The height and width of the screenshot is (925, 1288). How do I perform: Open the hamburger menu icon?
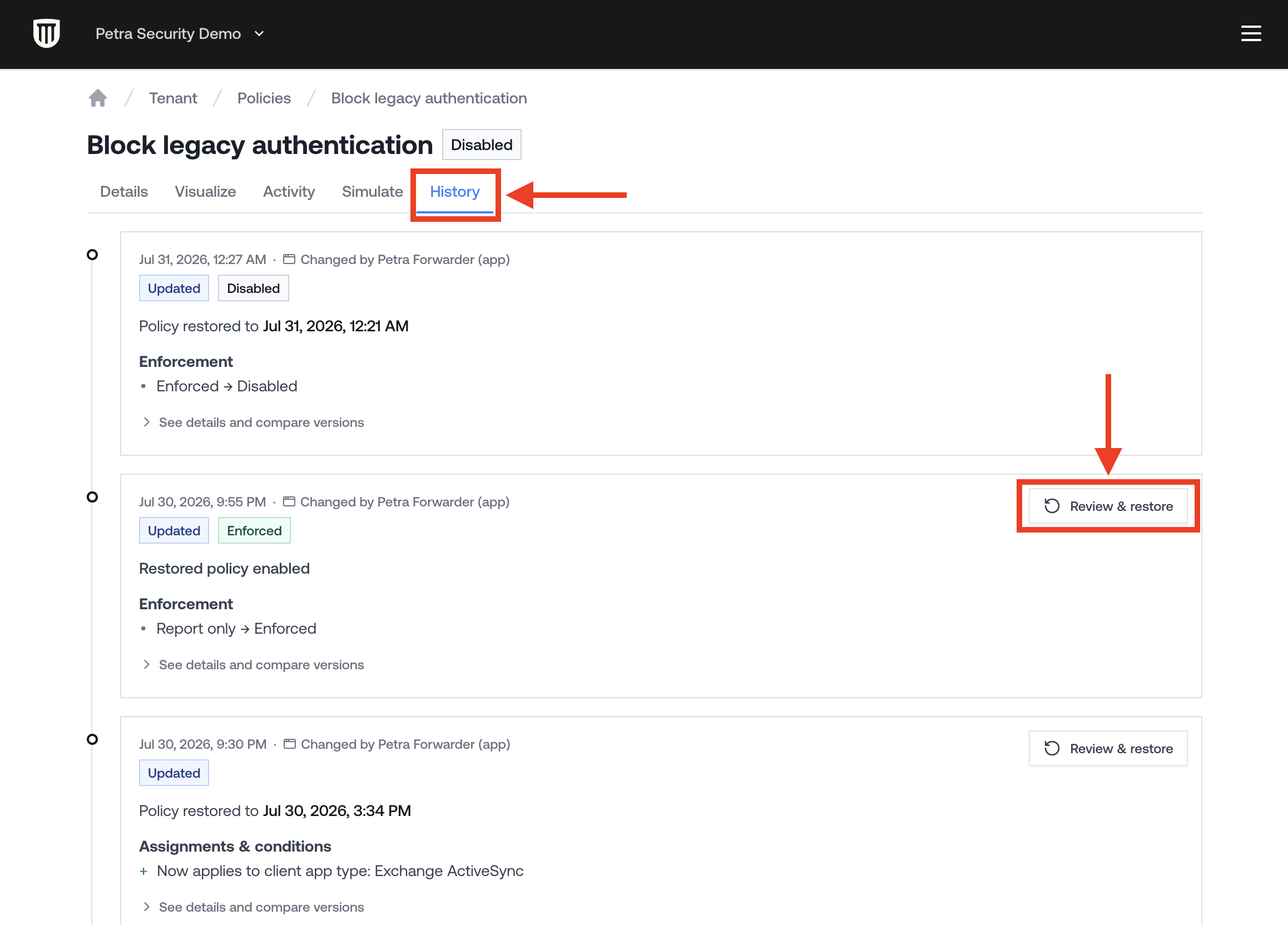pos(1251,33)
